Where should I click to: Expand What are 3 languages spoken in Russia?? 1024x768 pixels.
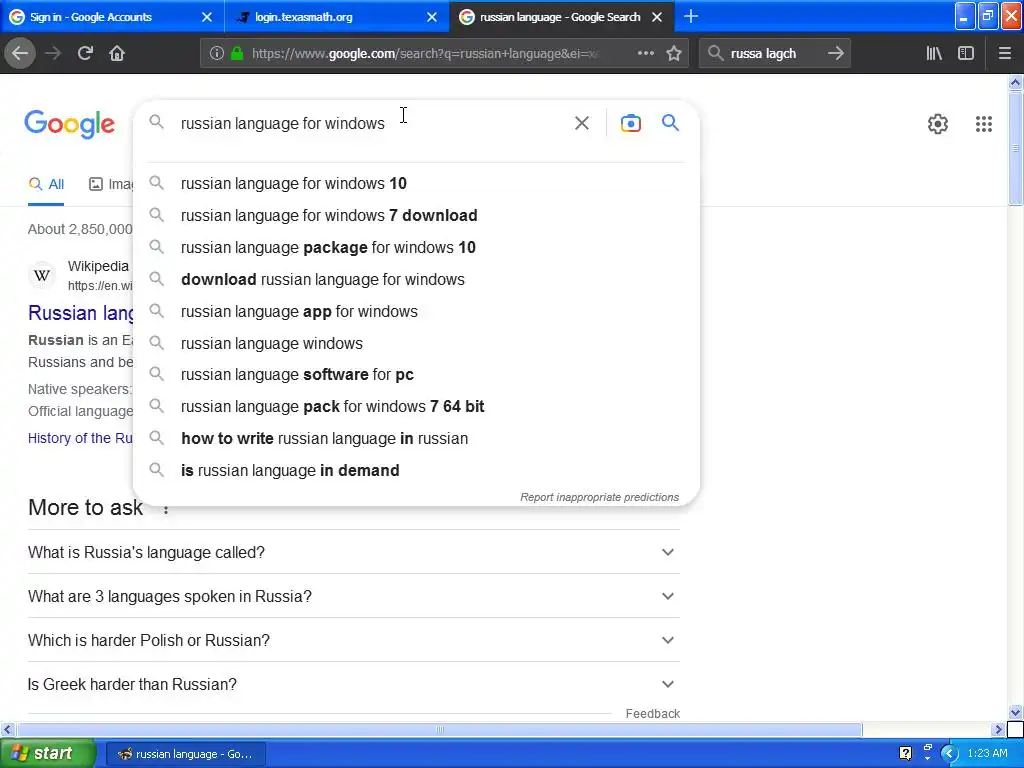tap(353, 596)
